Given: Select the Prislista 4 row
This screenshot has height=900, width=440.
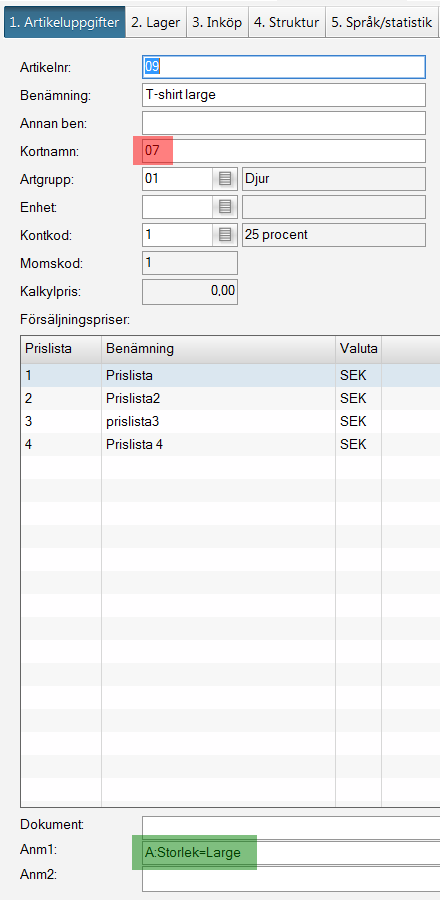Looking at the screenshot, I should tap(231, 444).
